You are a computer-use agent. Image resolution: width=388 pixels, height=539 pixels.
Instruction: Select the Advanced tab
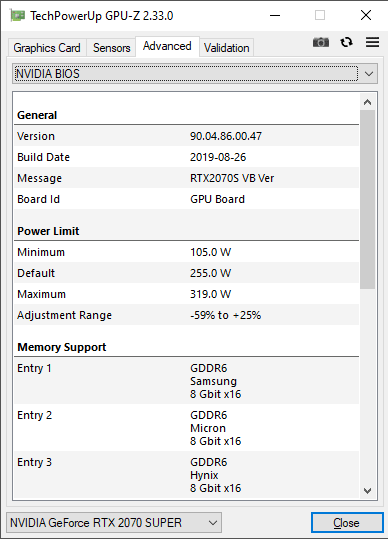click(167, 46)
